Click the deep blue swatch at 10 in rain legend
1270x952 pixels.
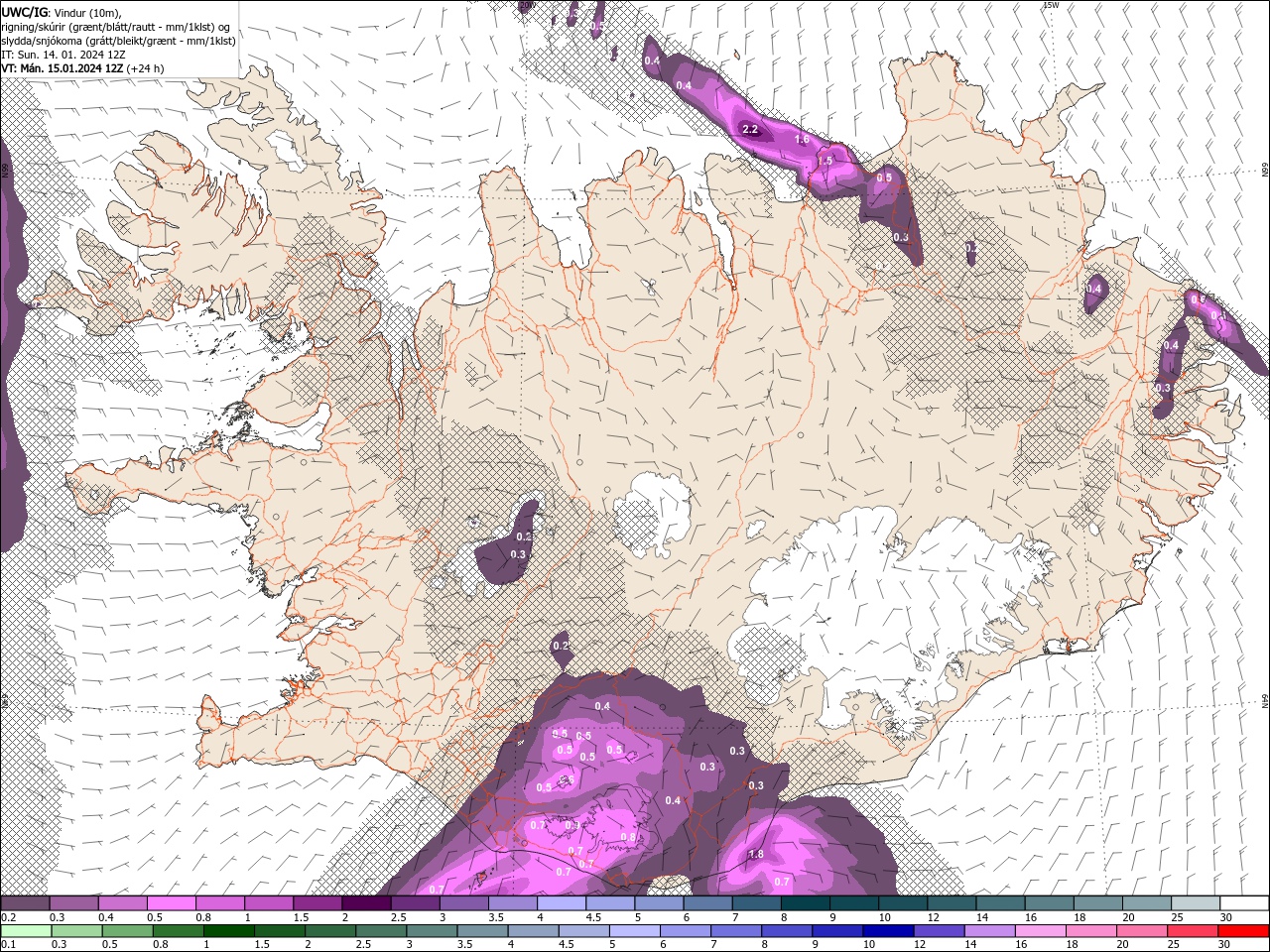[887, 931]
